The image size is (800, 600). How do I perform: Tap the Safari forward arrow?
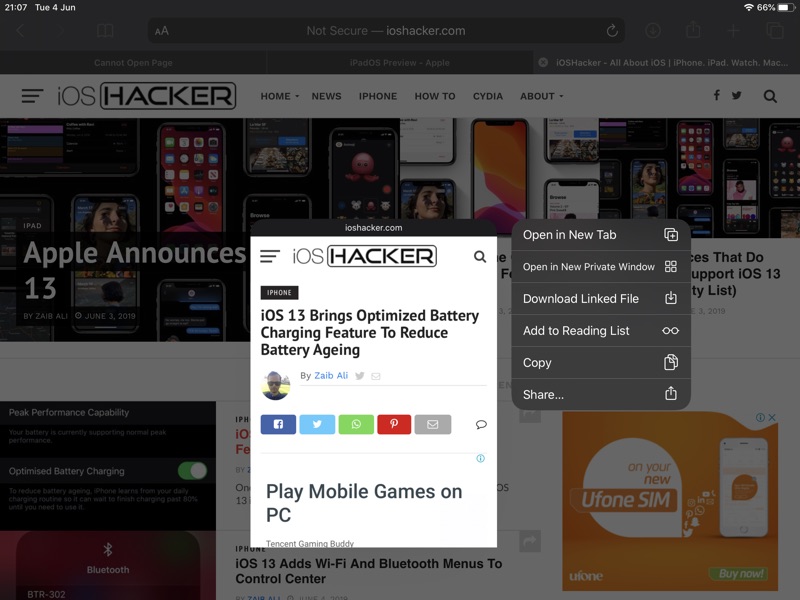tap(61, 31)
